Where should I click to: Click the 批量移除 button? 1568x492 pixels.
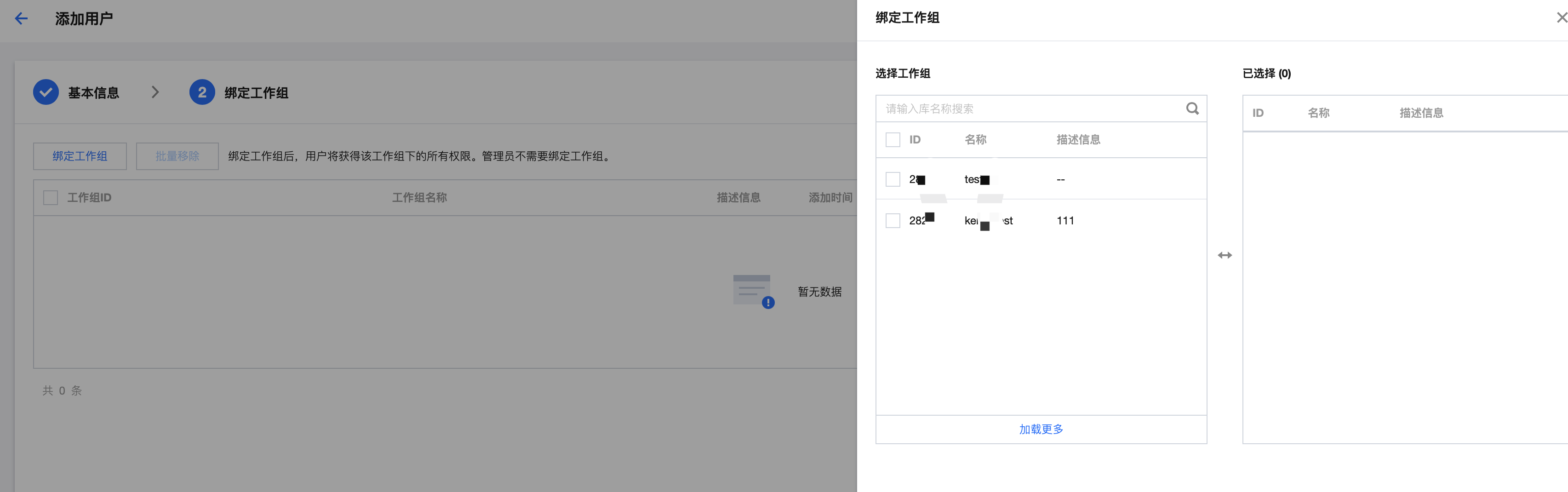(177, 156)
